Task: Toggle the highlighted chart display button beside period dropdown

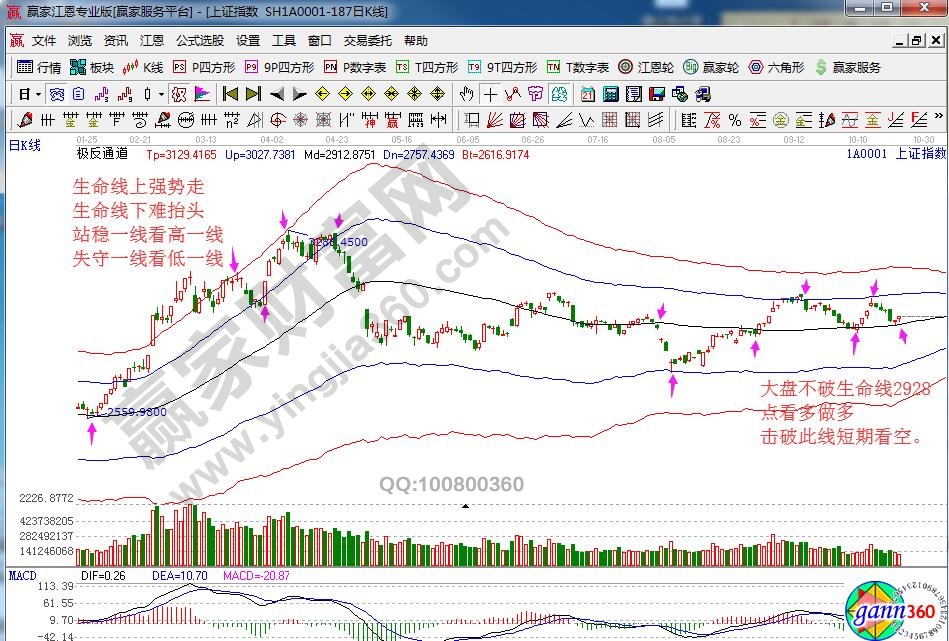Action: coord(57,94)
